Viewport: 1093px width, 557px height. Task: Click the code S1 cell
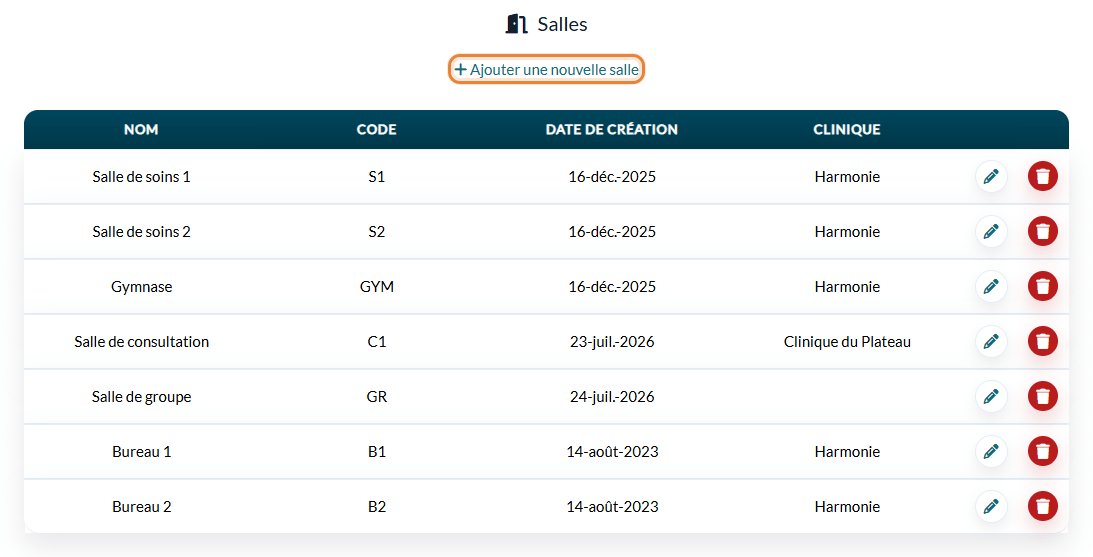376,177
